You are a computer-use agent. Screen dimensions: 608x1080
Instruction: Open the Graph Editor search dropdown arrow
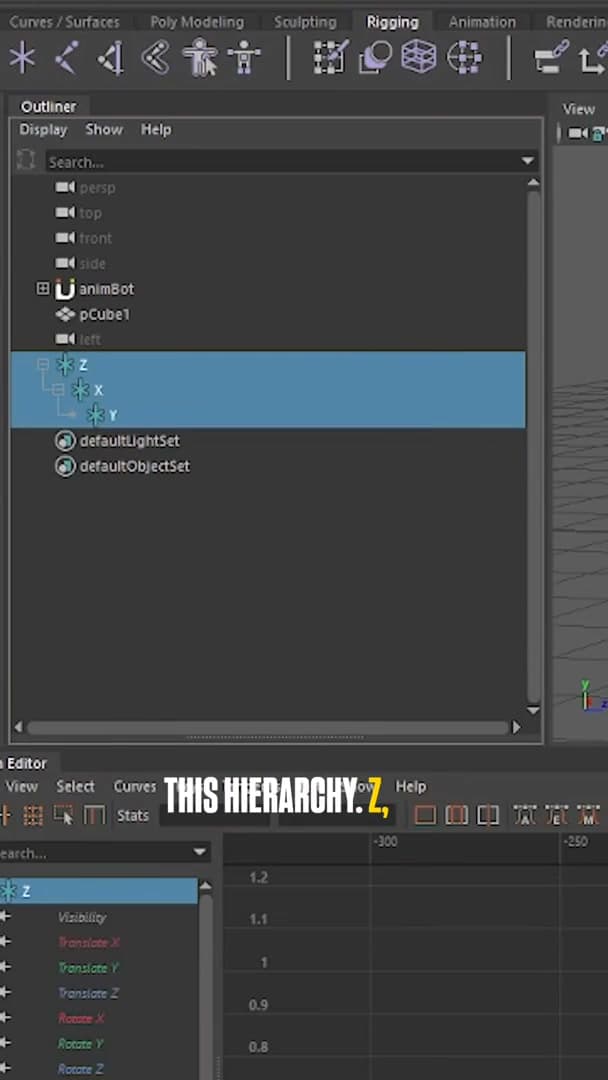[x=200, y=852]
